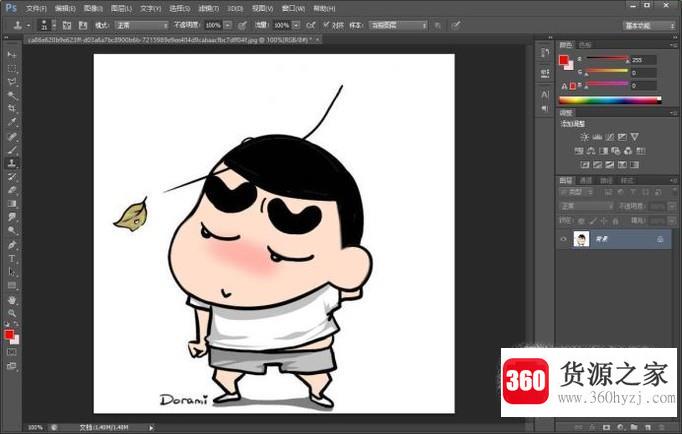Toggle the Clone Source panel
The height and width of the screenshot is (434, 682).
pos(83,25)
